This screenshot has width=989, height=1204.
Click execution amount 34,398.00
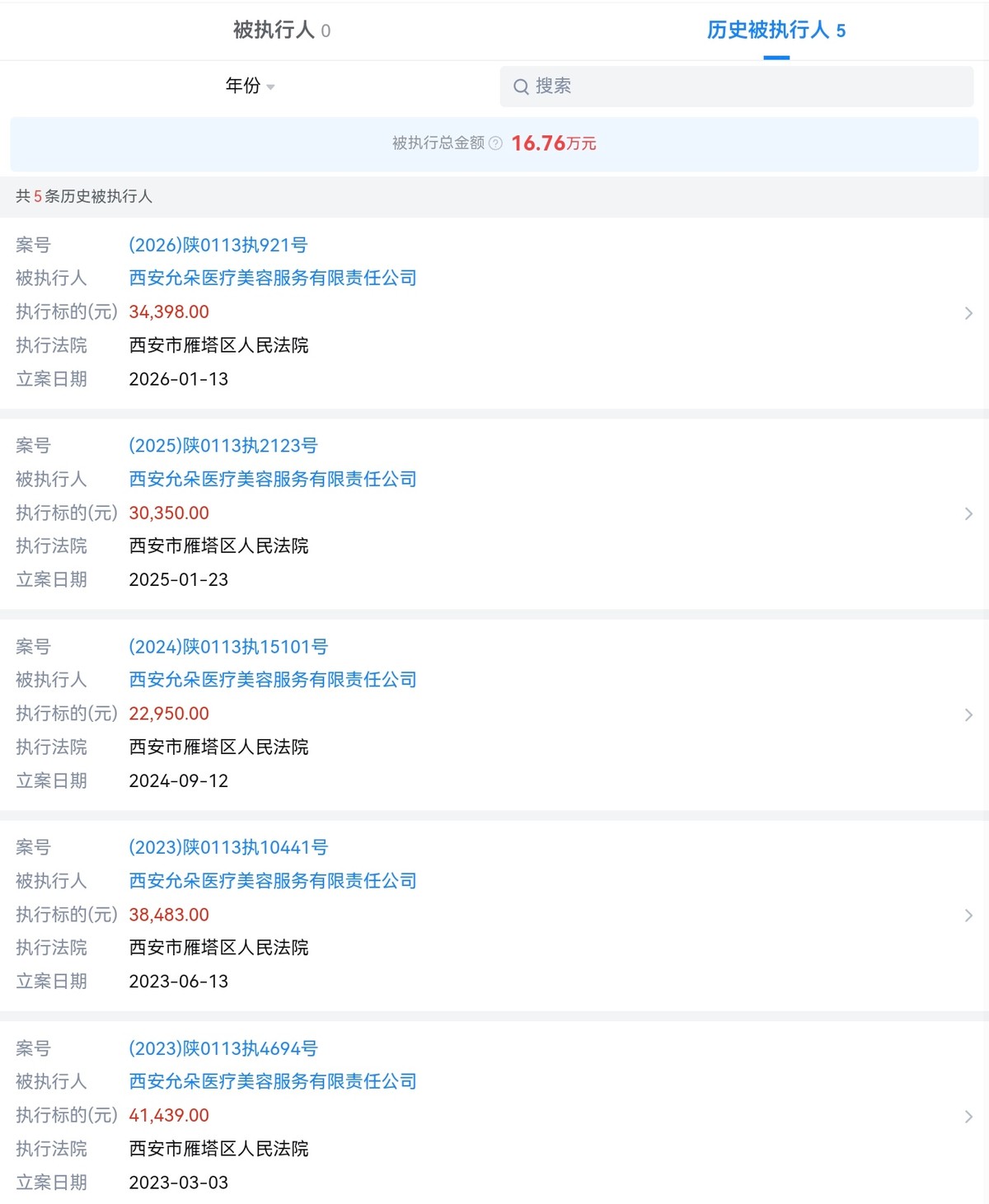pos(169,312)
